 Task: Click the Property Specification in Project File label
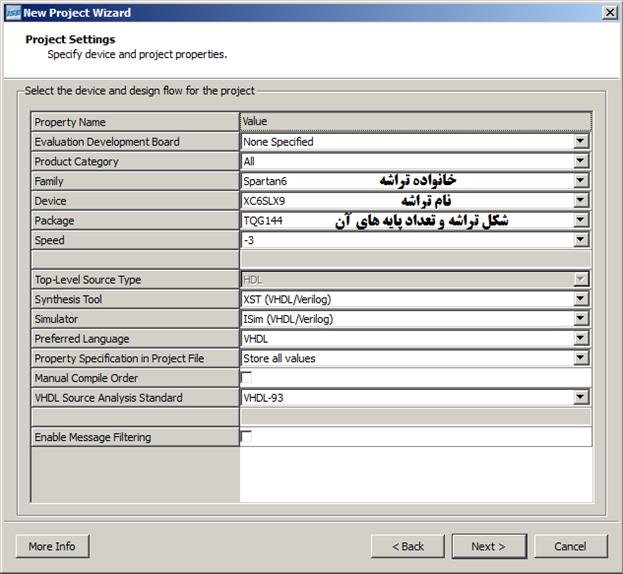pos(119,358)
